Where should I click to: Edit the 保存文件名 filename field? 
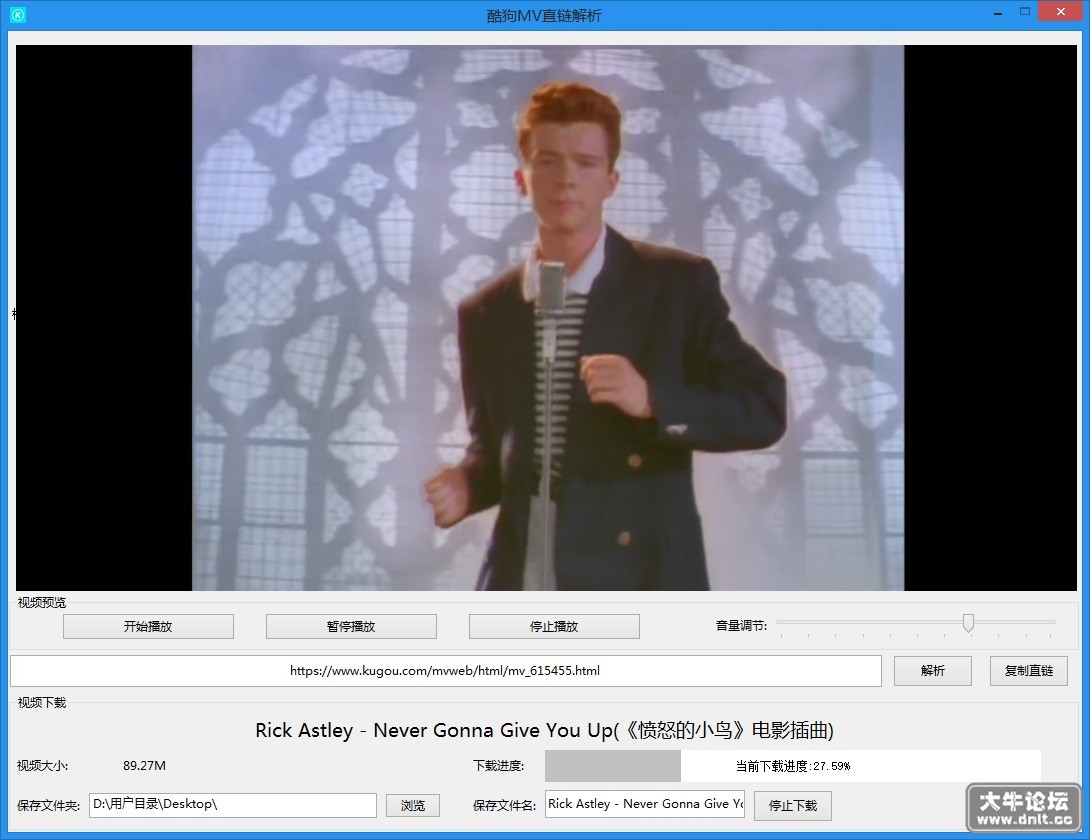tap(645, 805)
